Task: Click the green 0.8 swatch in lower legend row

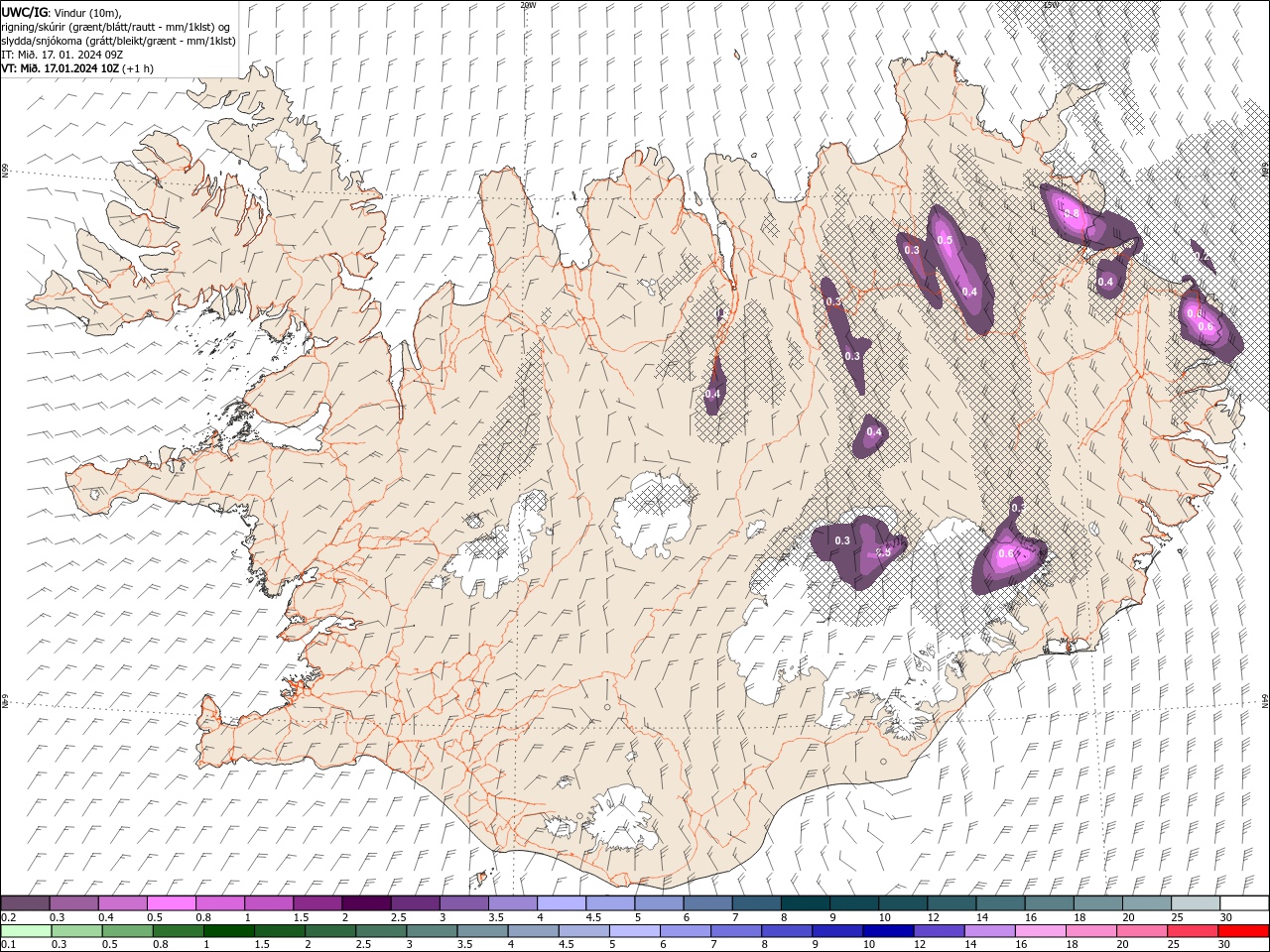Action: 179,931
